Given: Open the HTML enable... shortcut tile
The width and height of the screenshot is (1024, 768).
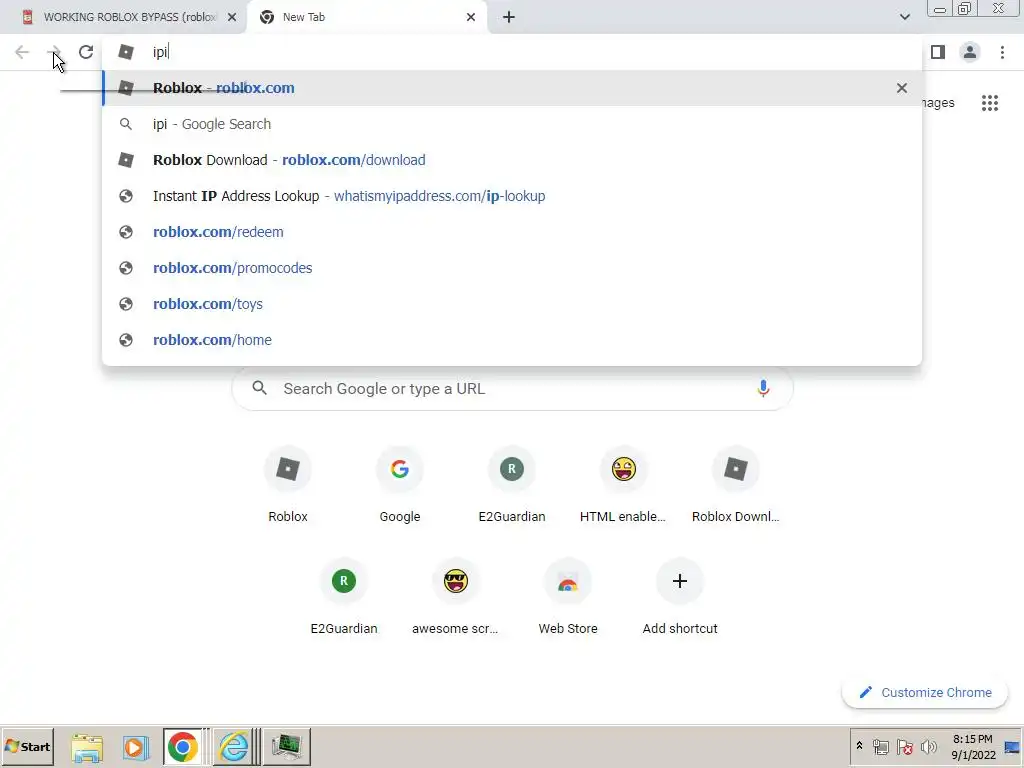Looking at the screenshot, I should coord(624,487).
